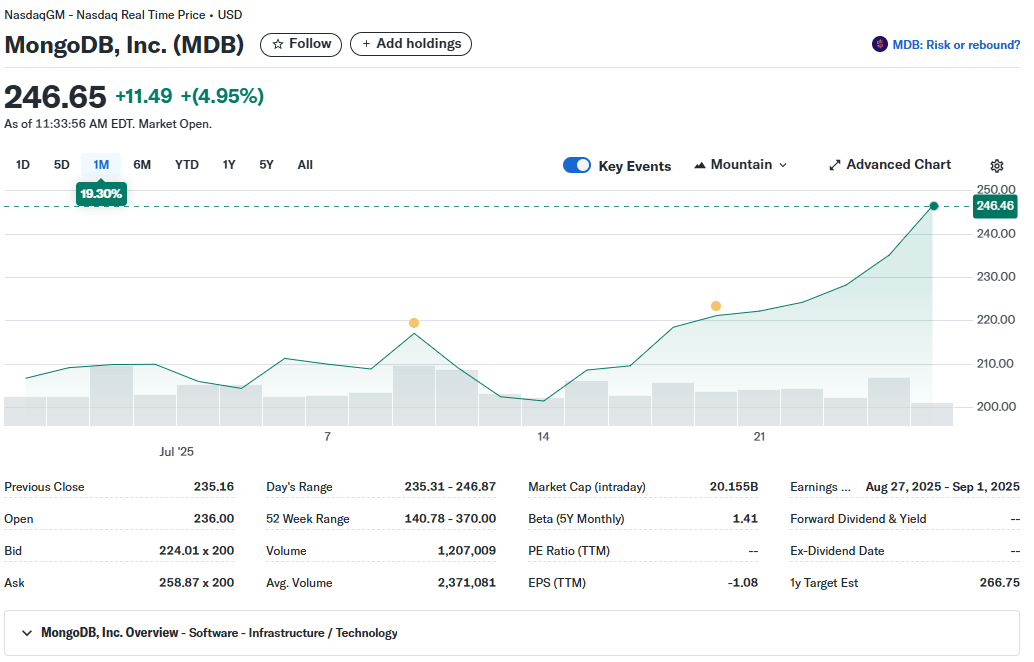Follow MongoDB stock
The height and width of the screenshot is (662, 1034).
[301, 44]
